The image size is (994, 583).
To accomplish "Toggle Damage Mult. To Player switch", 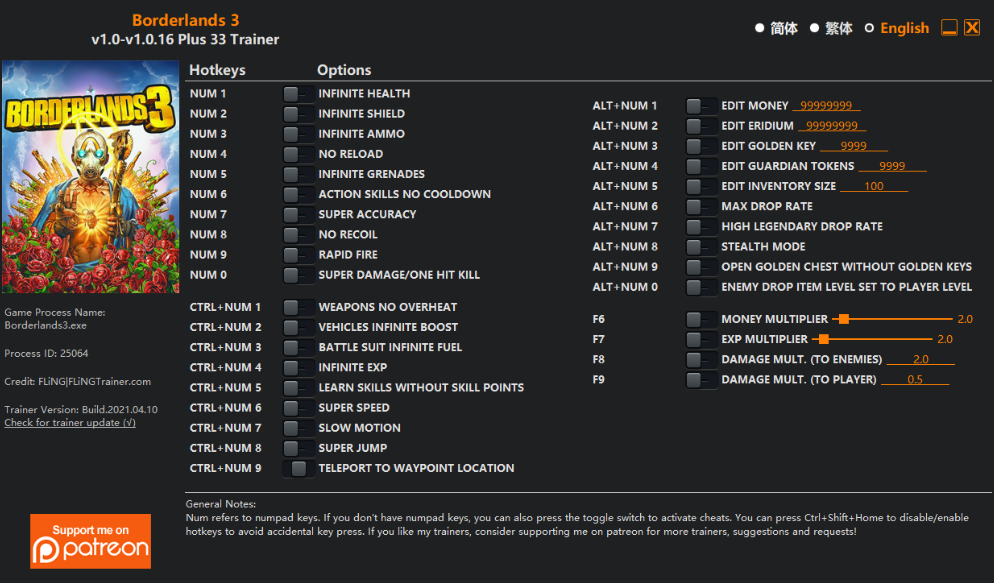I will (x=701, y=380).
